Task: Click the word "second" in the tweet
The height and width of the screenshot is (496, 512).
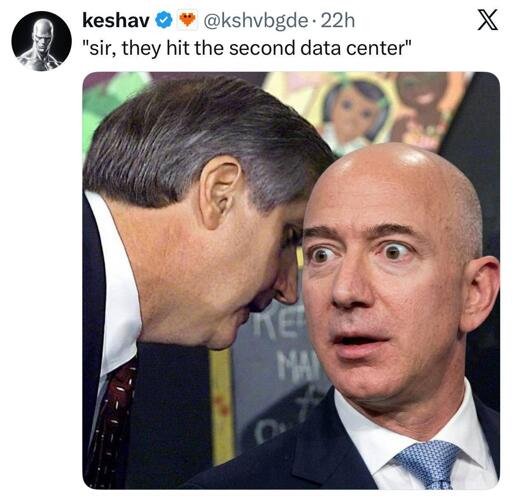Action: pyautogui.click(x=262, y=48)
